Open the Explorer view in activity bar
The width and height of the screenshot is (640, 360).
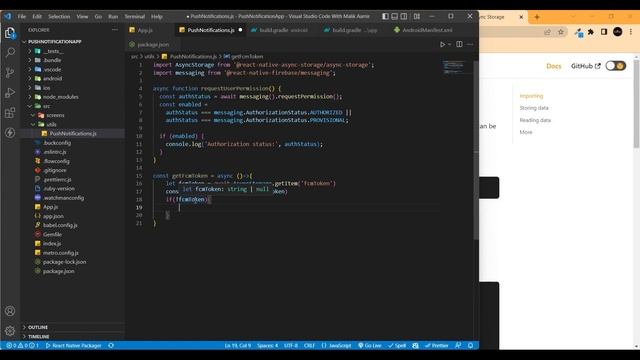tap(10, 33)
